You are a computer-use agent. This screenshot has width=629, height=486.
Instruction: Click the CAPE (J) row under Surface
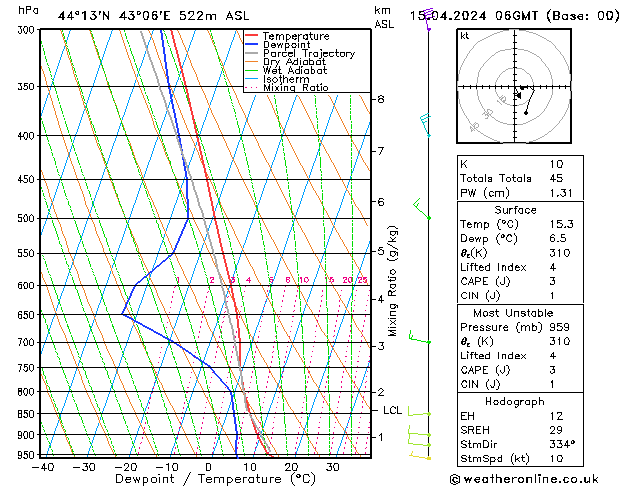[x=520, y=281]
